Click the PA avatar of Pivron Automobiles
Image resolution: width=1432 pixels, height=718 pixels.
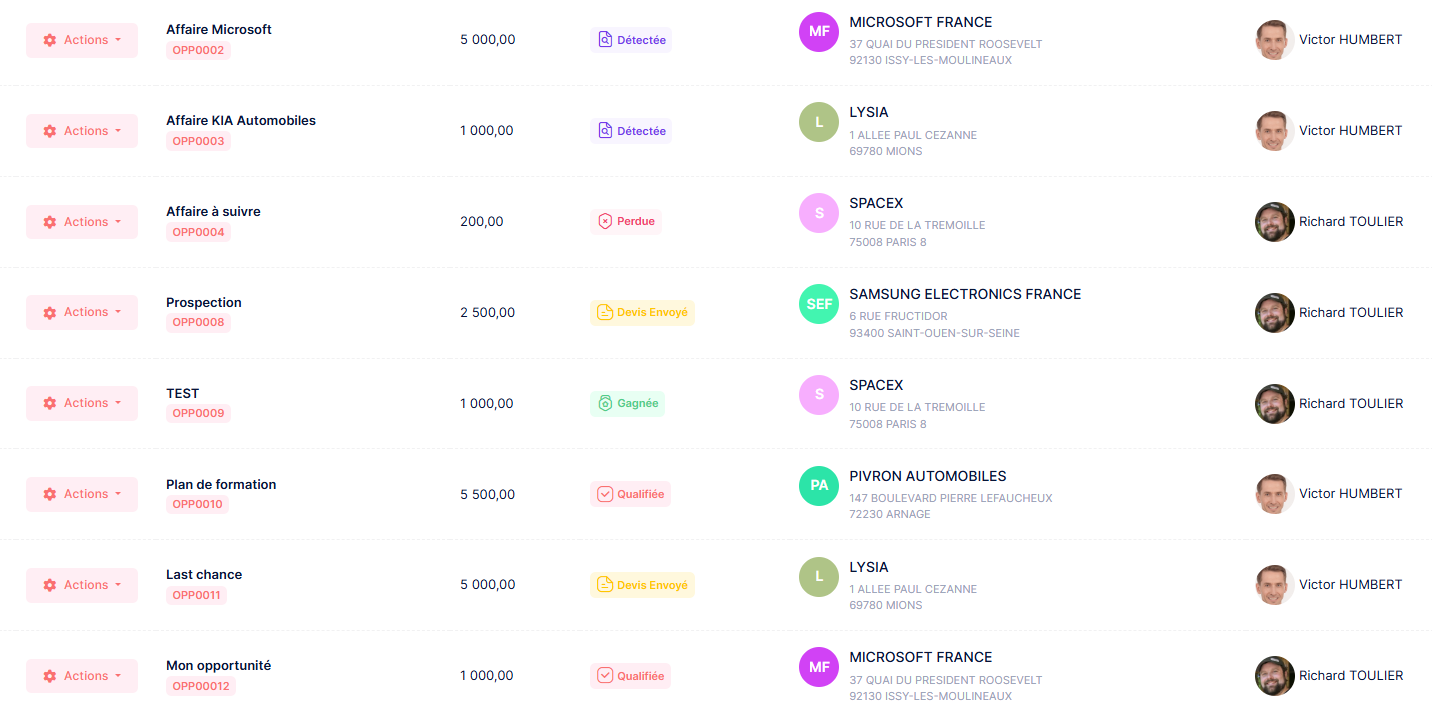819,486
